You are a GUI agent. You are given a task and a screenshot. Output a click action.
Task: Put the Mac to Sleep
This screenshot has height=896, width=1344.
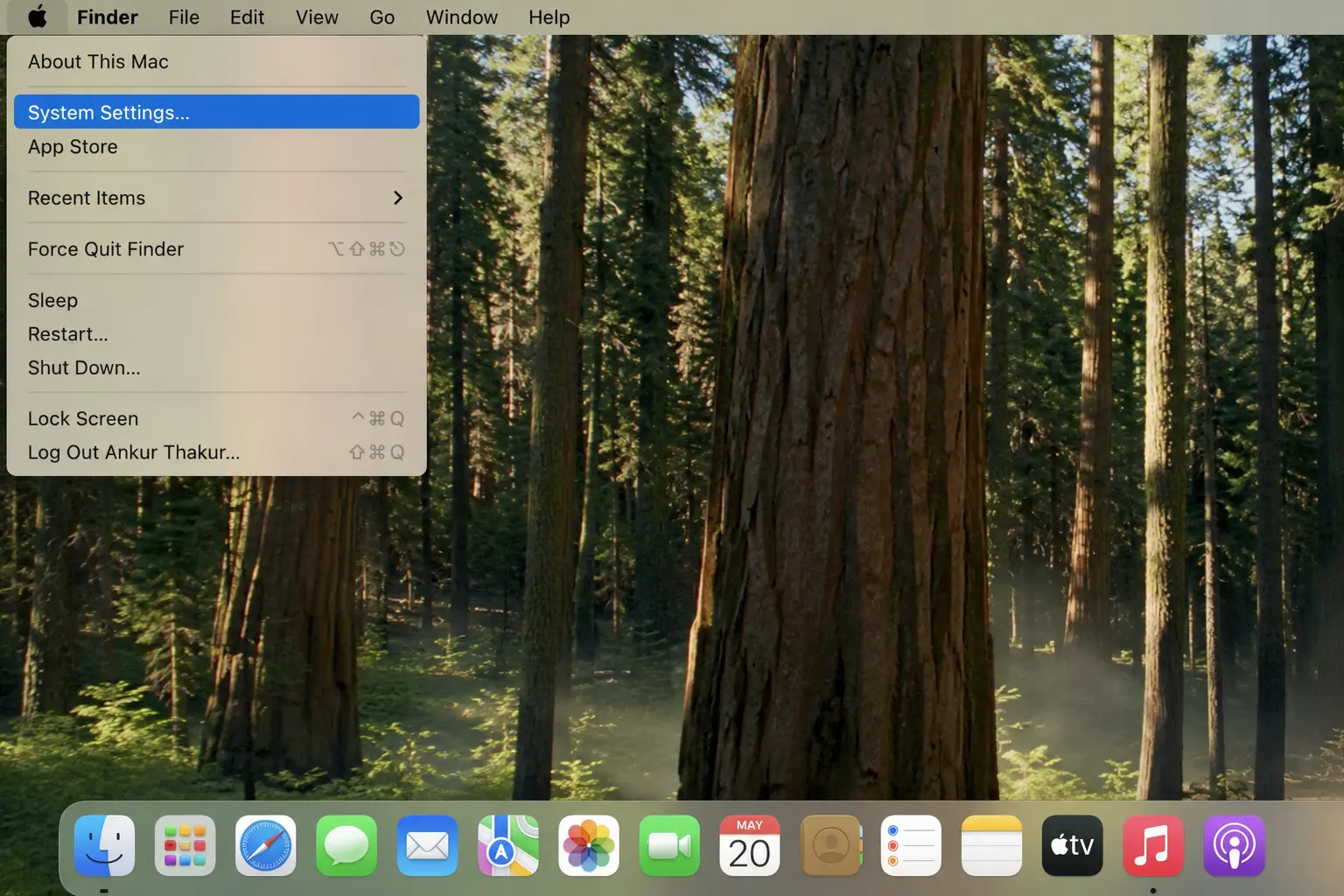[216, 300]
